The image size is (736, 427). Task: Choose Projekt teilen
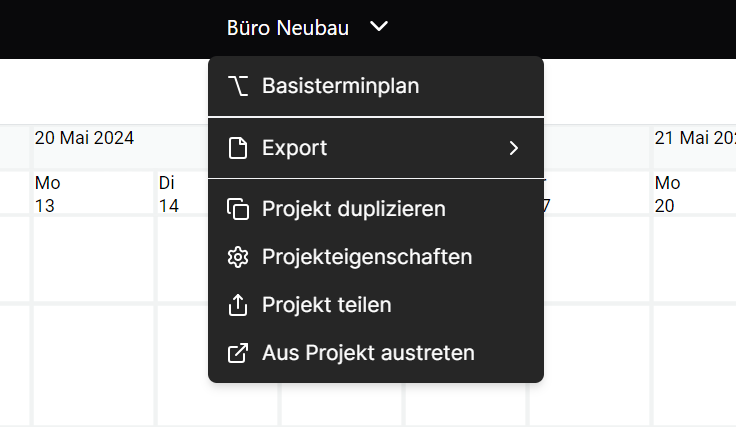(376, 305)
